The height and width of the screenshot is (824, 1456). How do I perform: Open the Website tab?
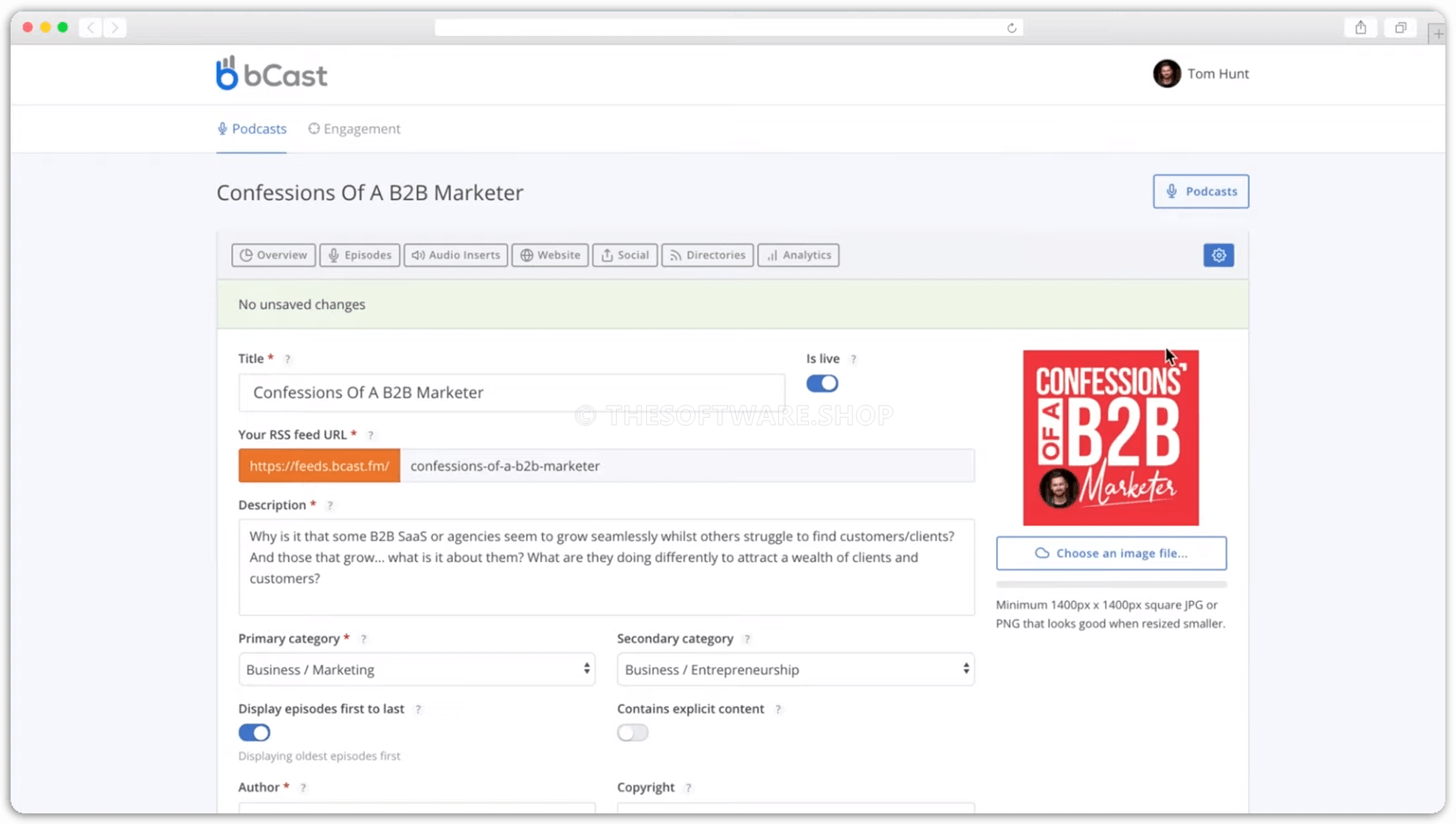[550, 256]
